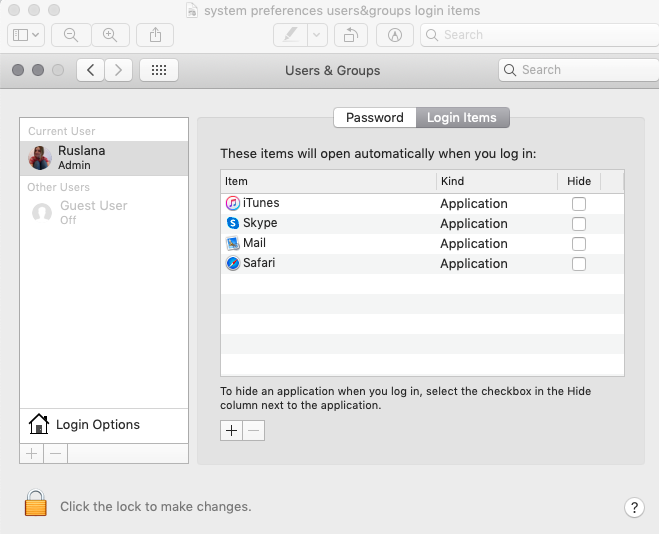This screenshot has height=534, width=659.
Task: Remove a user with the minus button
Action: tap(55, 454)
